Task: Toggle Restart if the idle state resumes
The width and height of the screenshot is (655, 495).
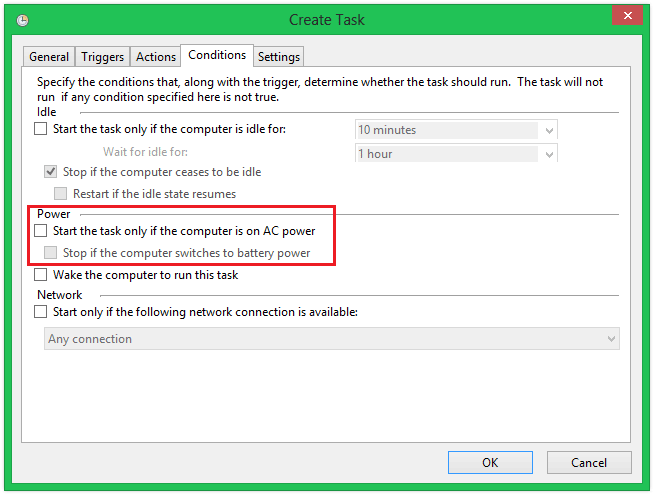Action: point(61,193)
